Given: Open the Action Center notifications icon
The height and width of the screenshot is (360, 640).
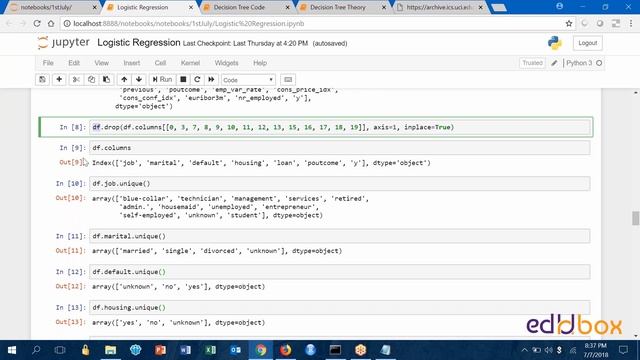Looking at the screenshot, I should [x=623, y=350].
